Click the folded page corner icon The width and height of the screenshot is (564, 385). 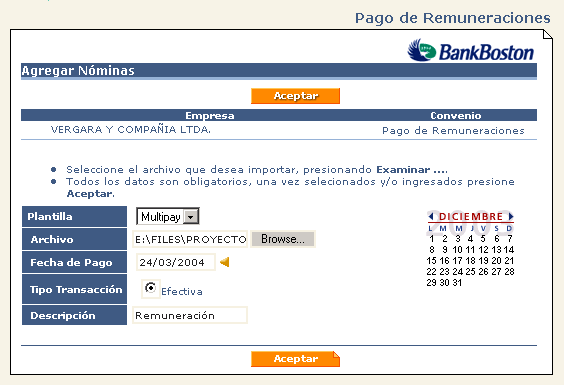pos(547,35)
